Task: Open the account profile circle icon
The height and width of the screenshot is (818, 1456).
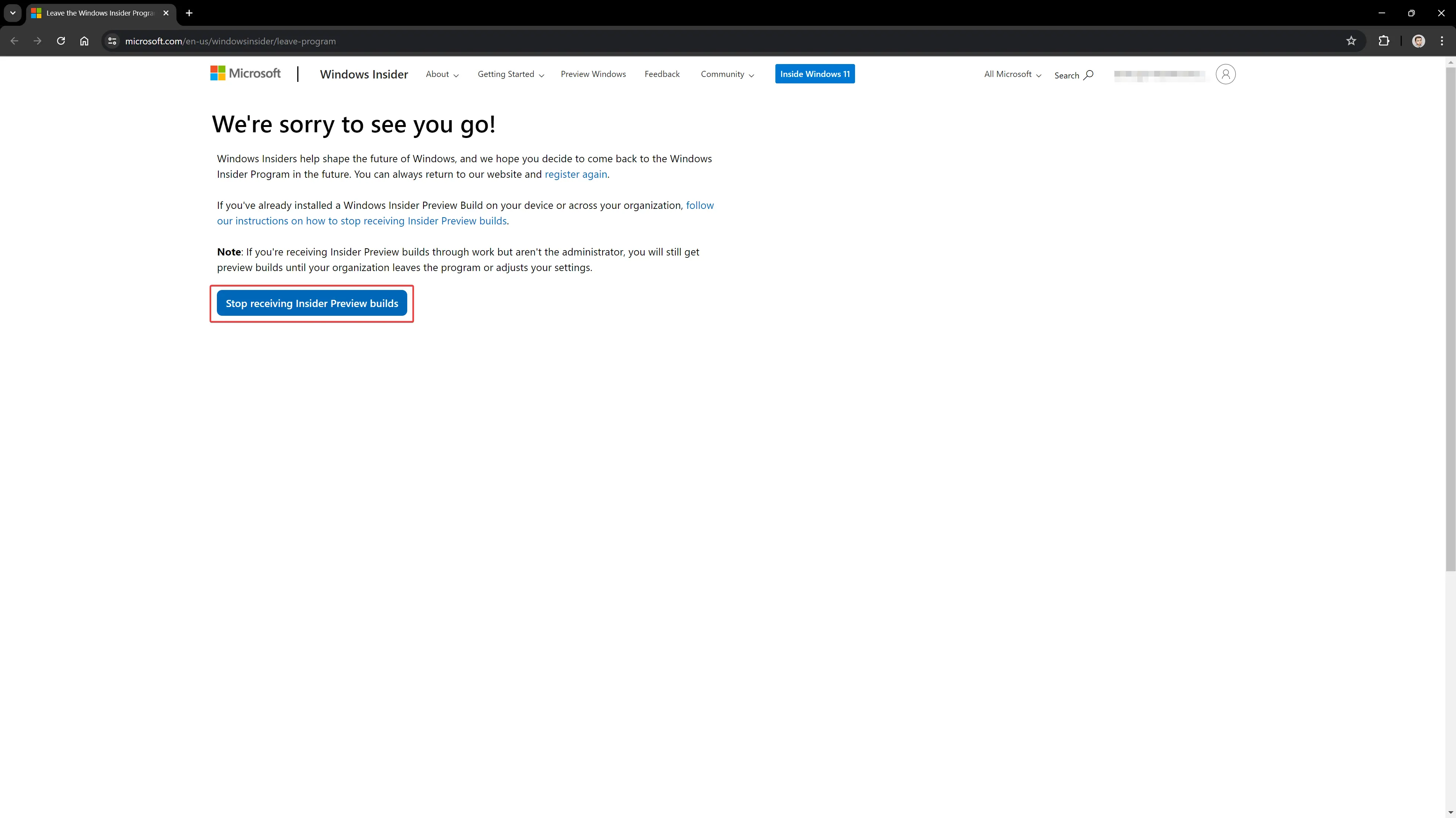Action: (x=1225, y=74)
